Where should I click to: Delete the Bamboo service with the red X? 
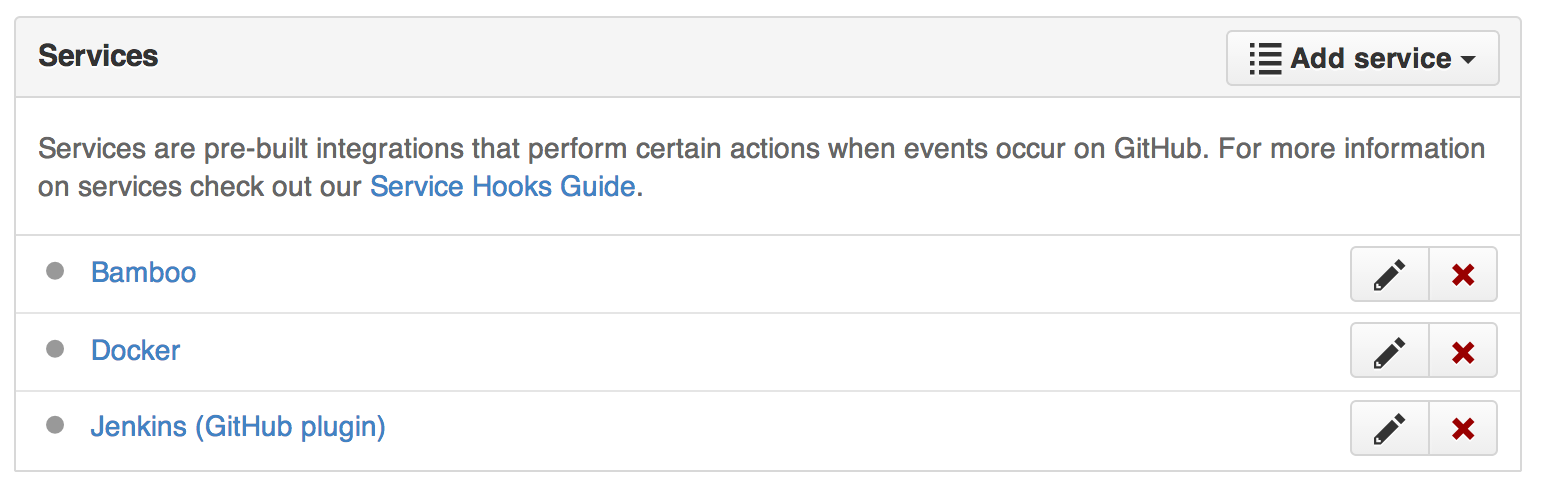pyautogui.click(x=1463, y=274)
